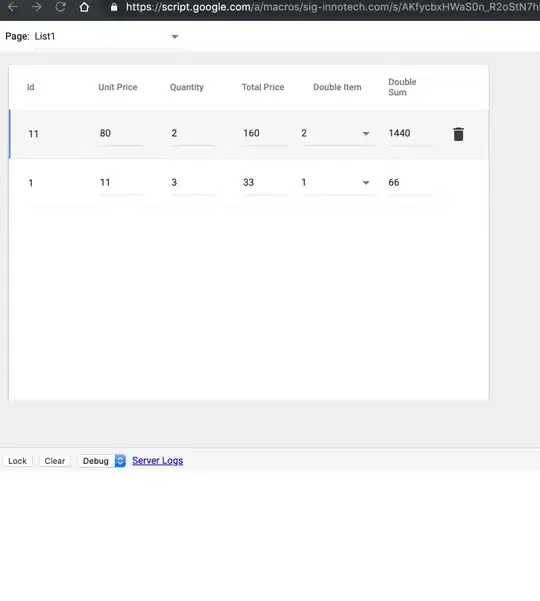
Task: Click the Lock button
Action: (x=18, y=461)
